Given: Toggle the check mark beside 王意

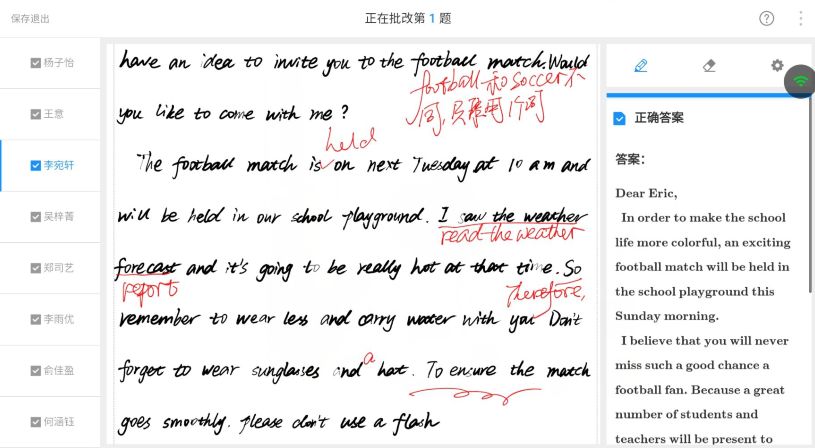Looking at the screenshot, I should pyautogui.click(x=35, y=114).
